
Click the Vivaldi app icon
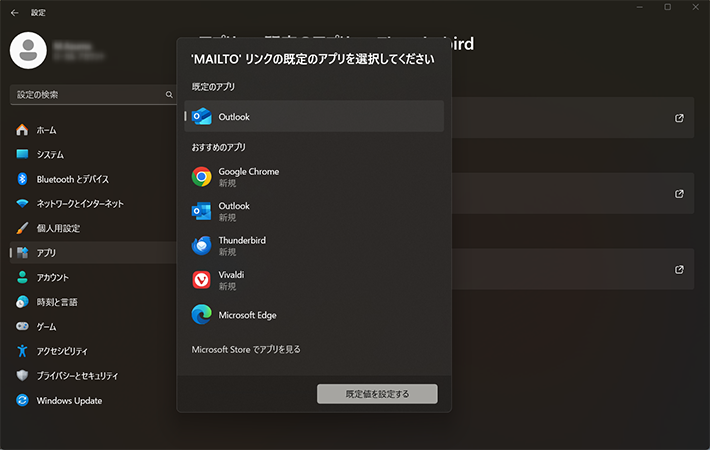pos(201,280)
